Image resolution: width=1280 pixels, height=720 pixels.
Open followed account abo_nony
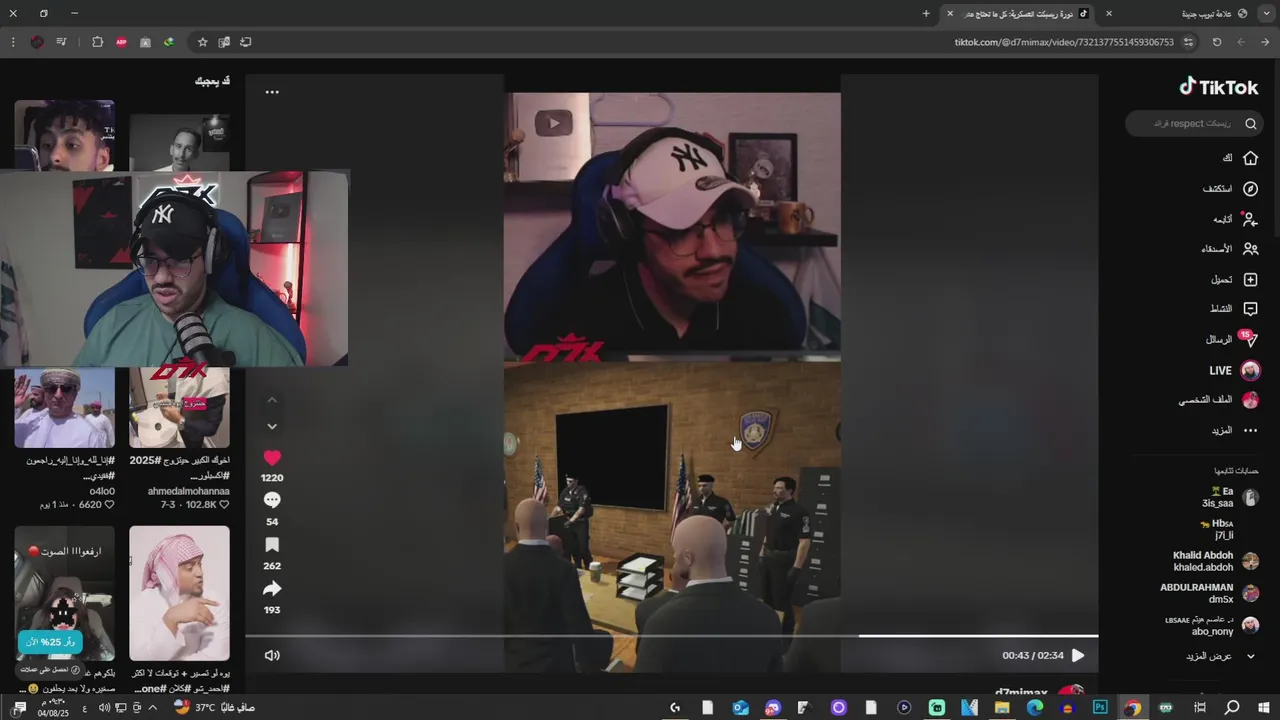(x=1211, y=625)
